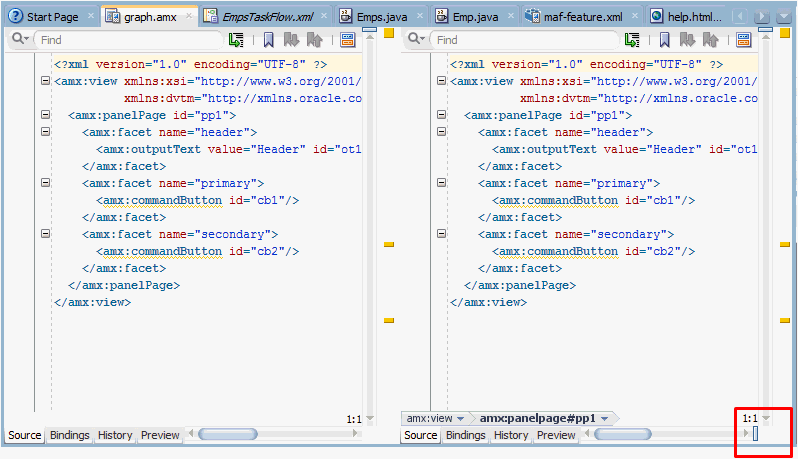Select the graph.amx editor tab
The height and width of the screenshot is (459, 798).
[x=150, y=17]
